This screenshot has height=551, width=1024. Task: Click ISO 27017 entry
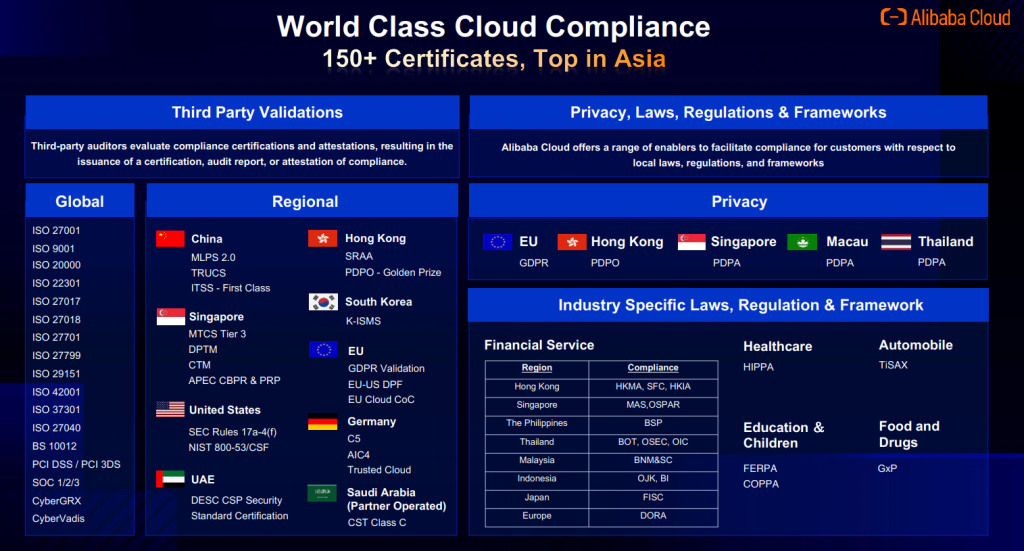[56, 302]
